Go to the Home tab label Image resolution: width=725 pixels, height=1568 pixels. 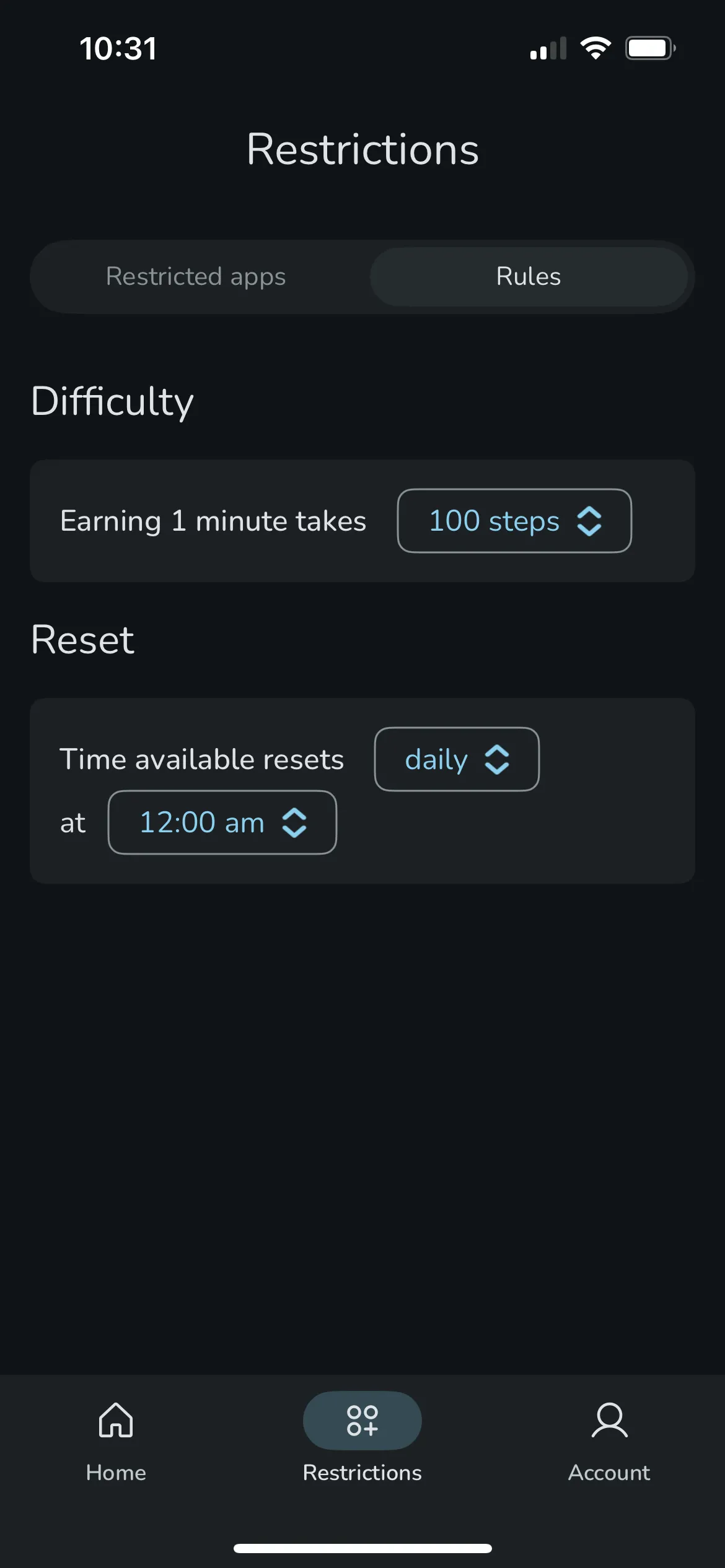[116, 1473]
